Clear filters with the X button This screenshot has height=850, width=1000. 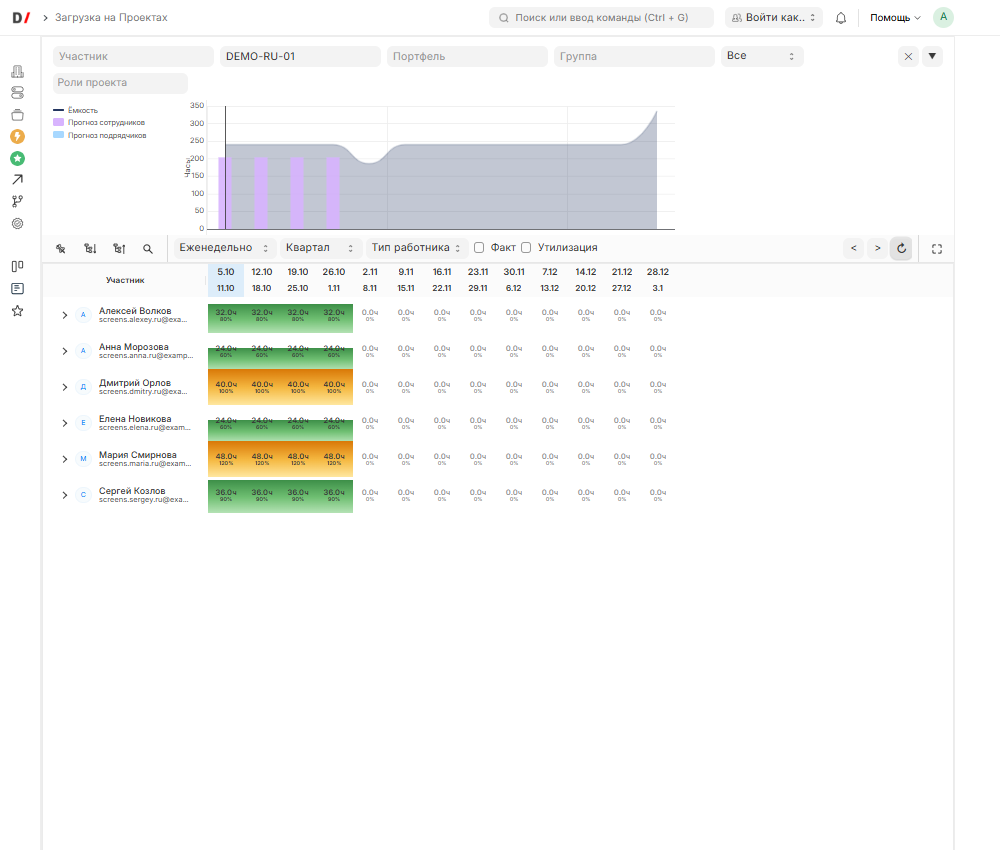908,56
